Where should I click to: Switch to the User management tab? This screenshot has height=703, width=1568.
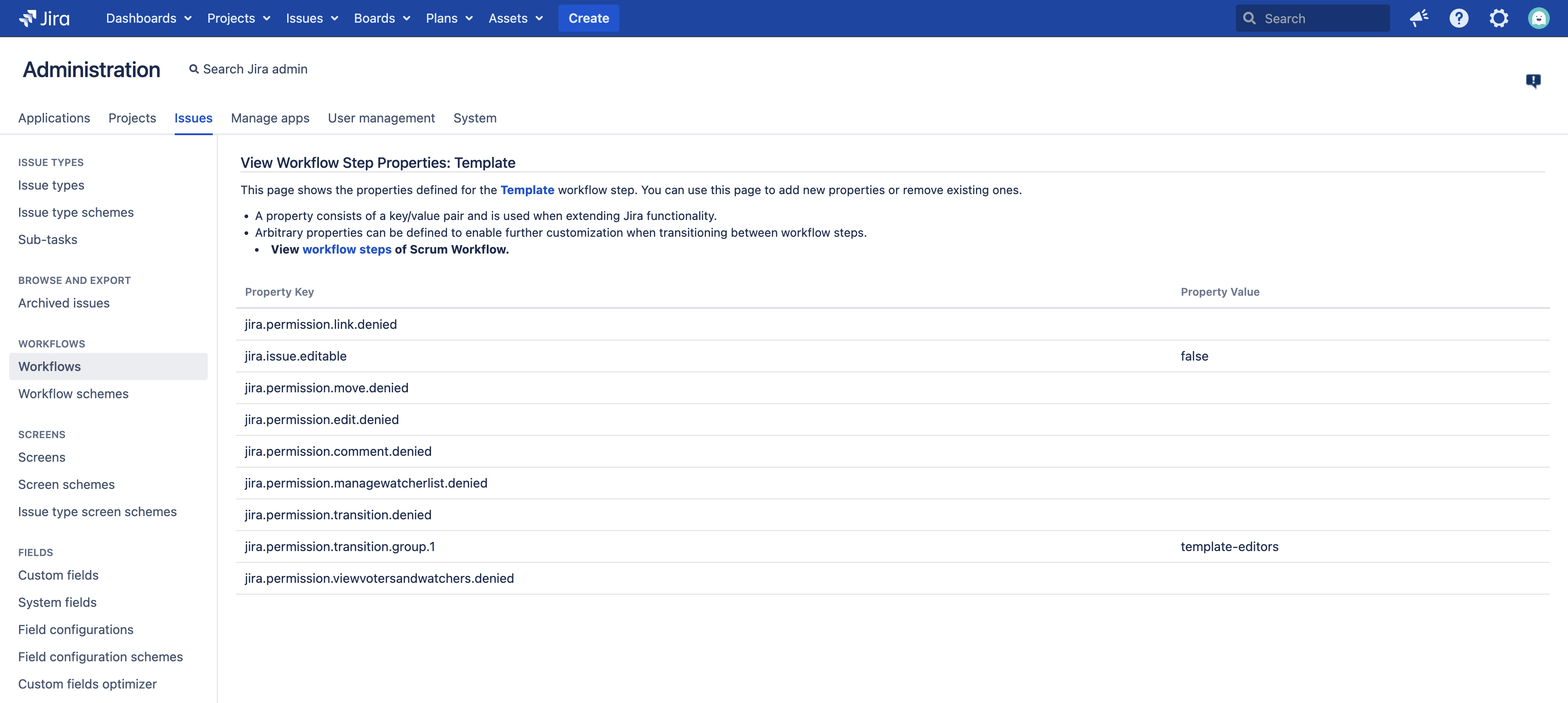pos(381,118)
